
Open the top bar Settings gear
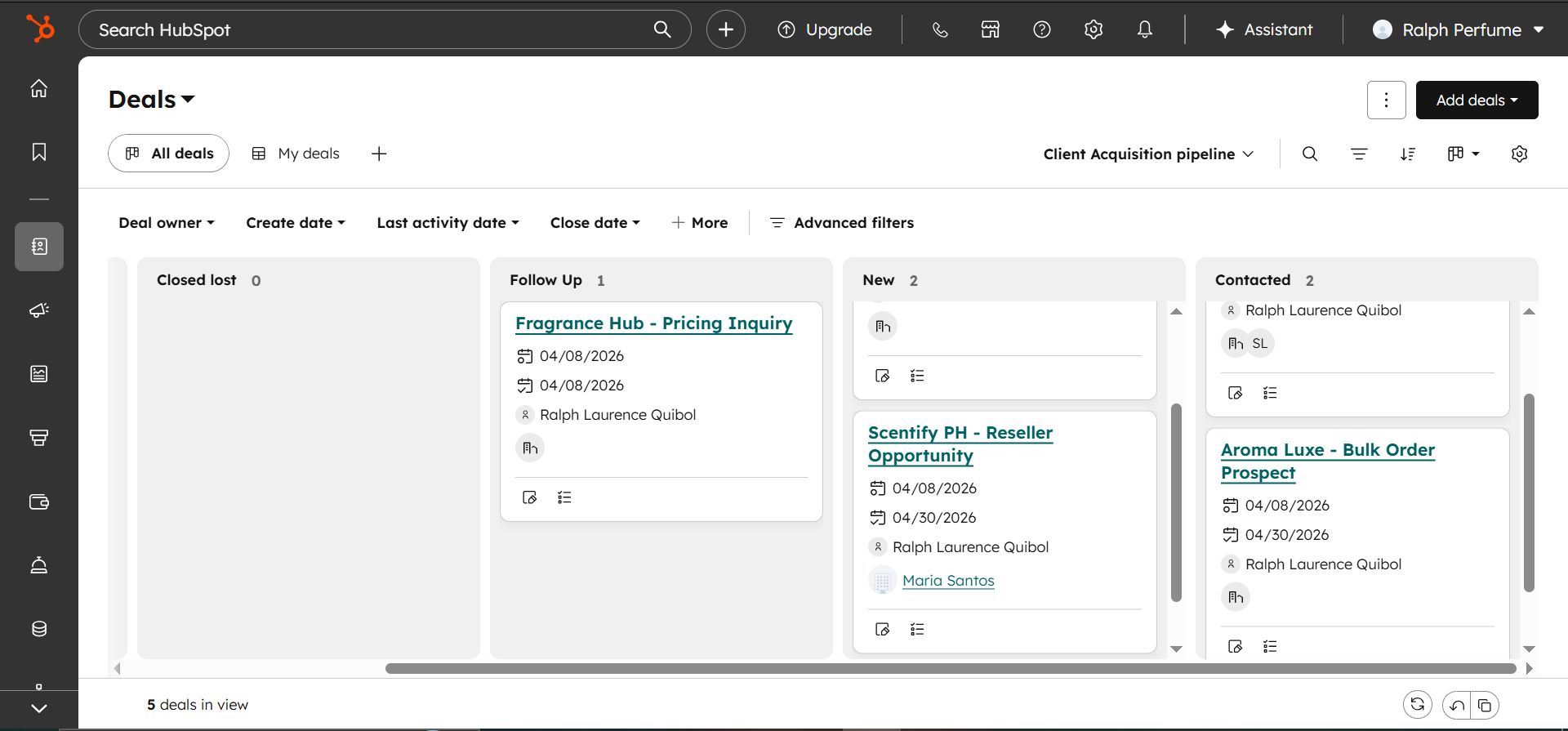coord(1094,29)
